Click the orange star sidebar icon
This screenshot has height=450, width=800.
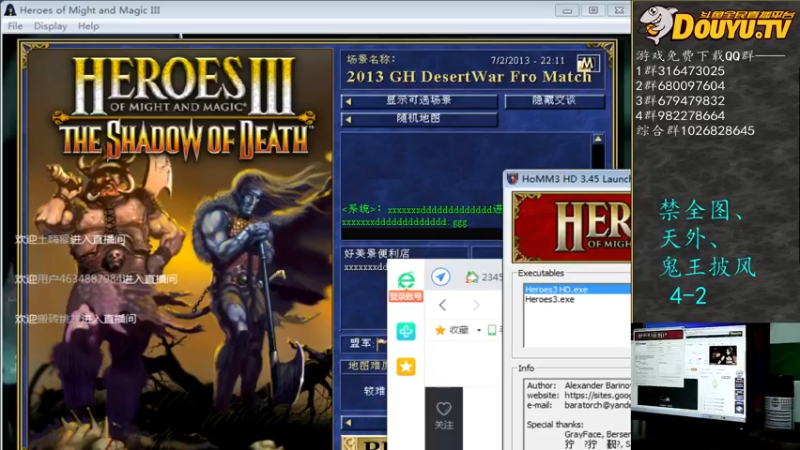406,366
